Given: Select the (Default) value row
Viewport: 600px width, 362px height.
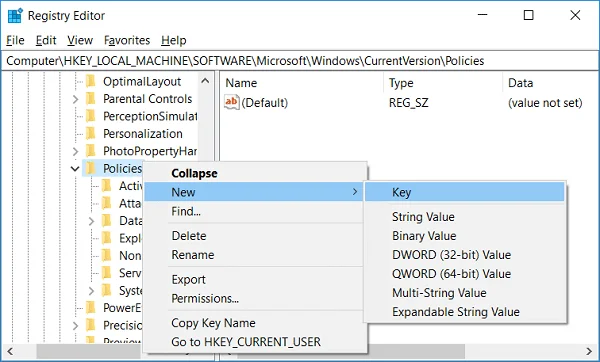Looking at the screenshot, I should (410, 103).
